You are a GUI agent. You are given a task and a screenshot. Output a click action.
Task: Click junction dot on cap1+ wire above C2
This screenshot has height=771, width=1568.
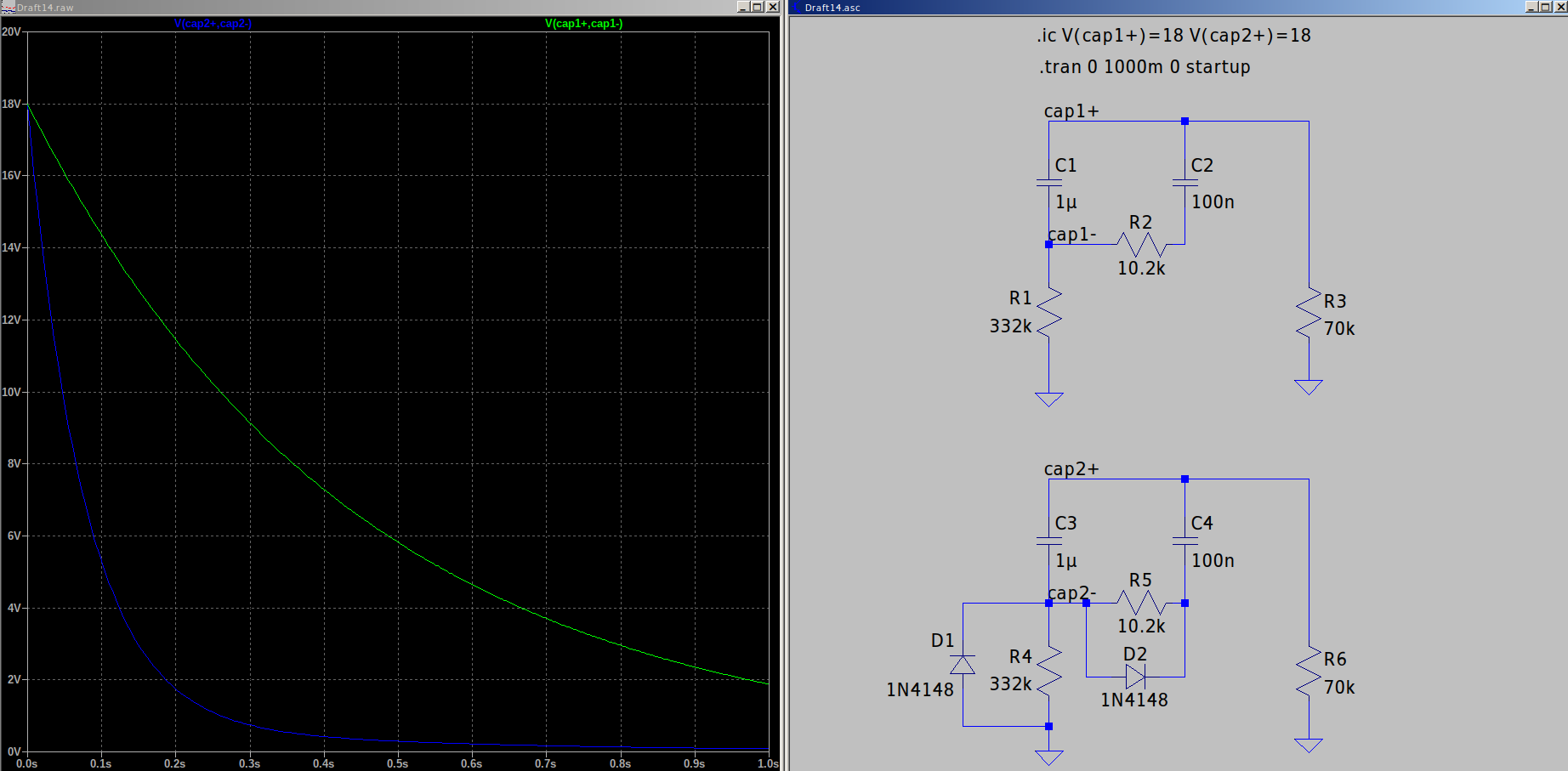point(1185,122)
